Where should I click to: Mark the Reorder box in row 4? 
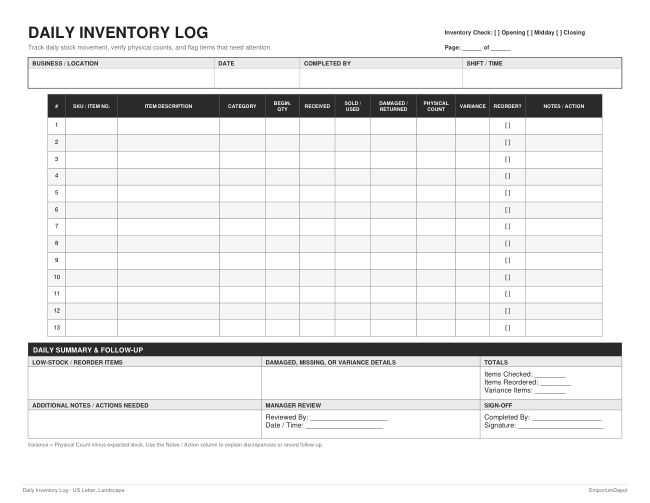click(507, 176)
